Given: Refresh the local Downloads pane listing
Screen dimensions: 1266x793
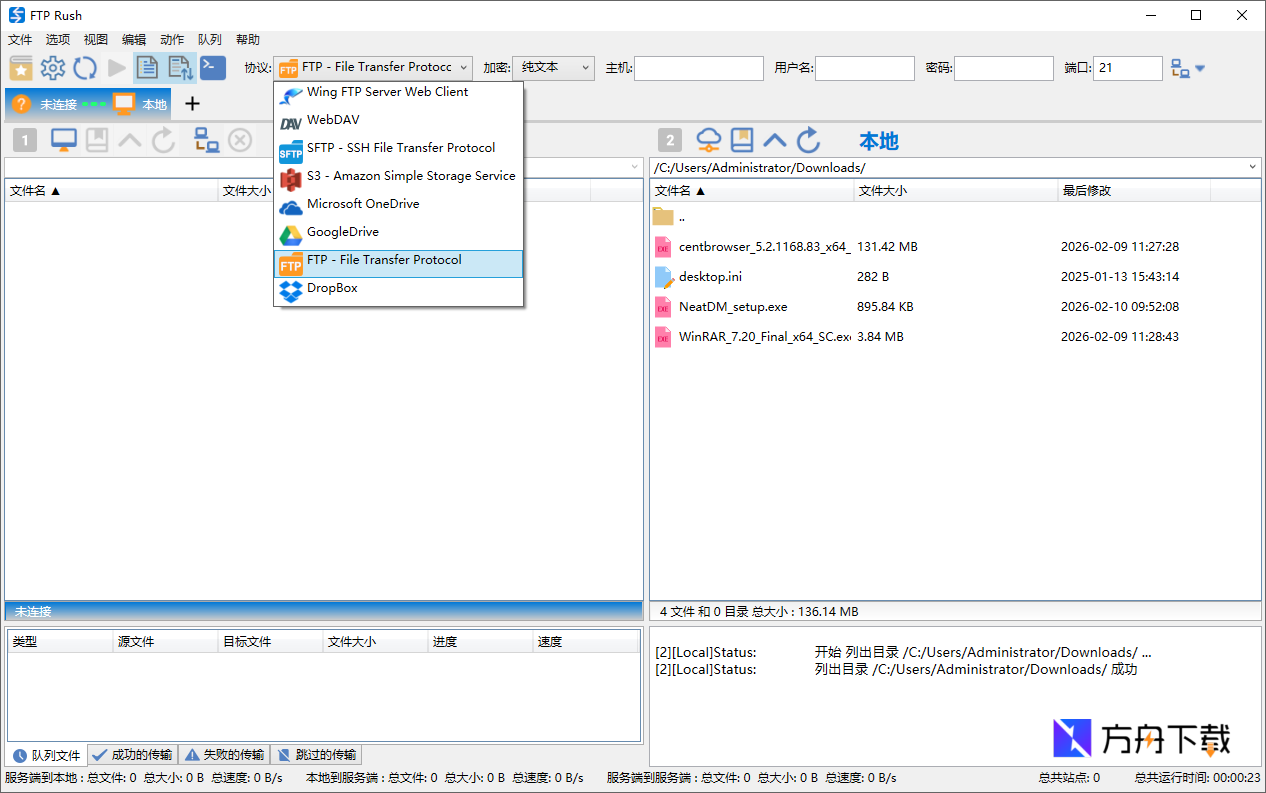Looking at the screenshot, I should coord(809,140).
